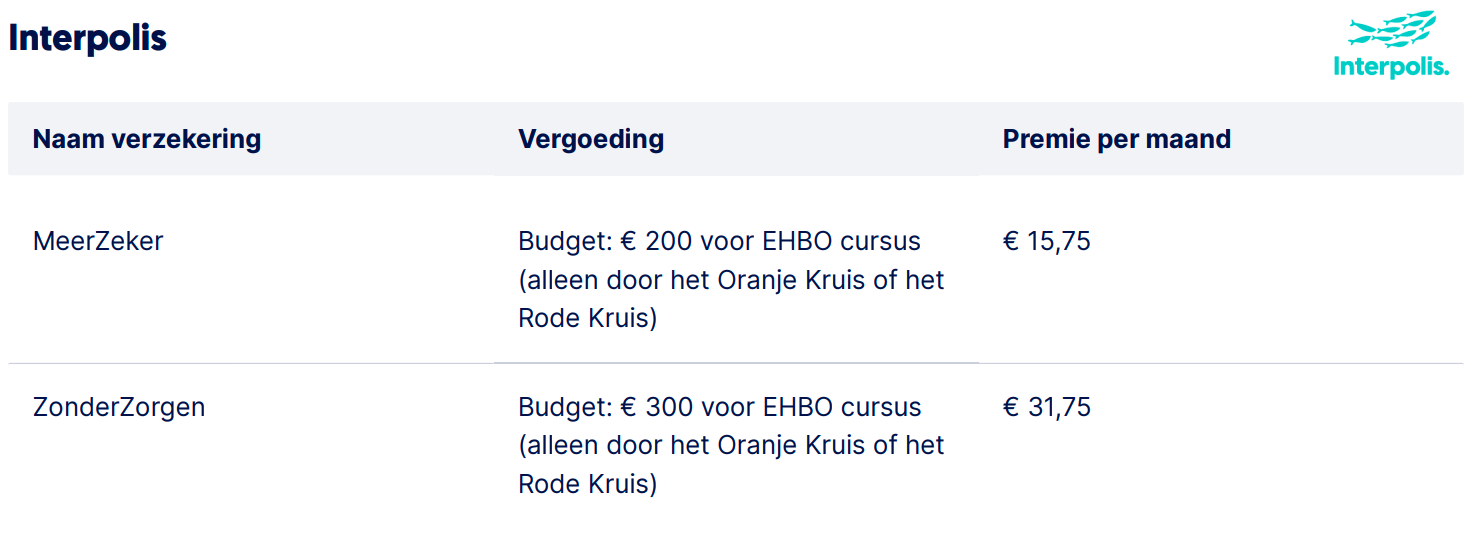This screenshot has width=1474, height=538.
Task: Click the Interpolis fish logo icon
Action: [x=1391, y=29]
